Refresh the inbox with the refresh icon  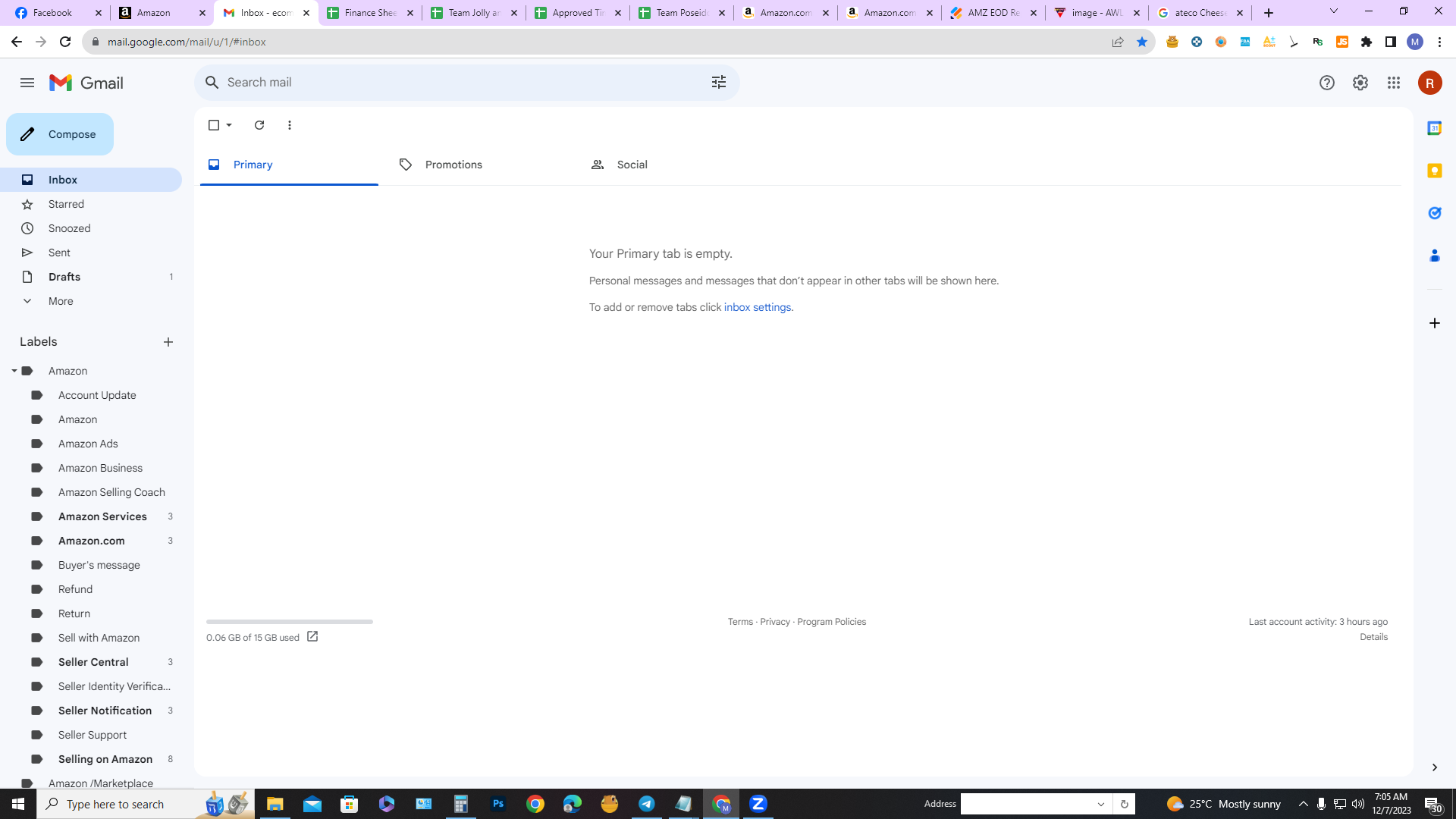[x=259, y=125]
